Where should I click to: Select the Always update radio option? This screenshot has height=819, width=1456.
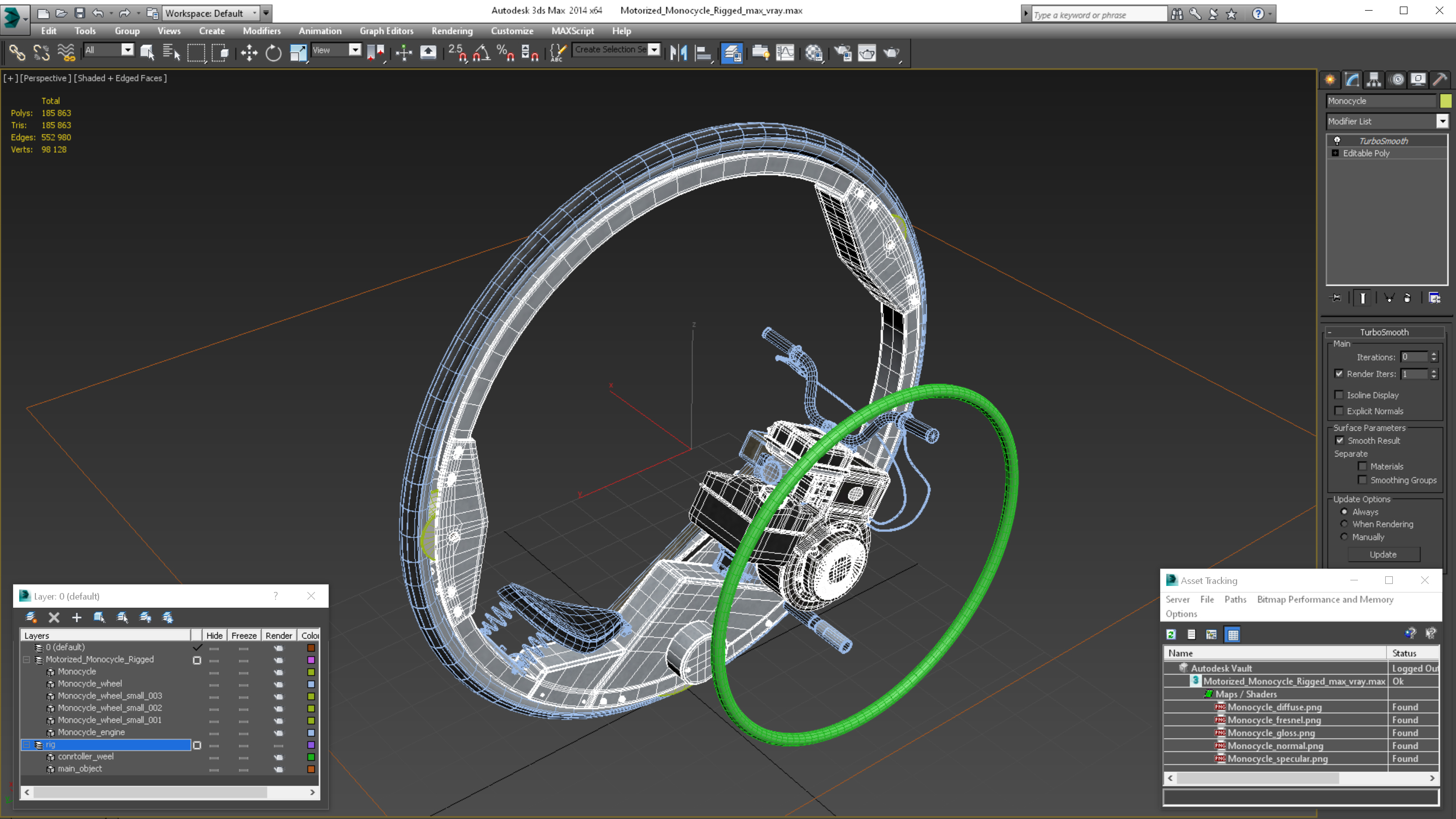pyautogui.click(x=1344, y=512)
